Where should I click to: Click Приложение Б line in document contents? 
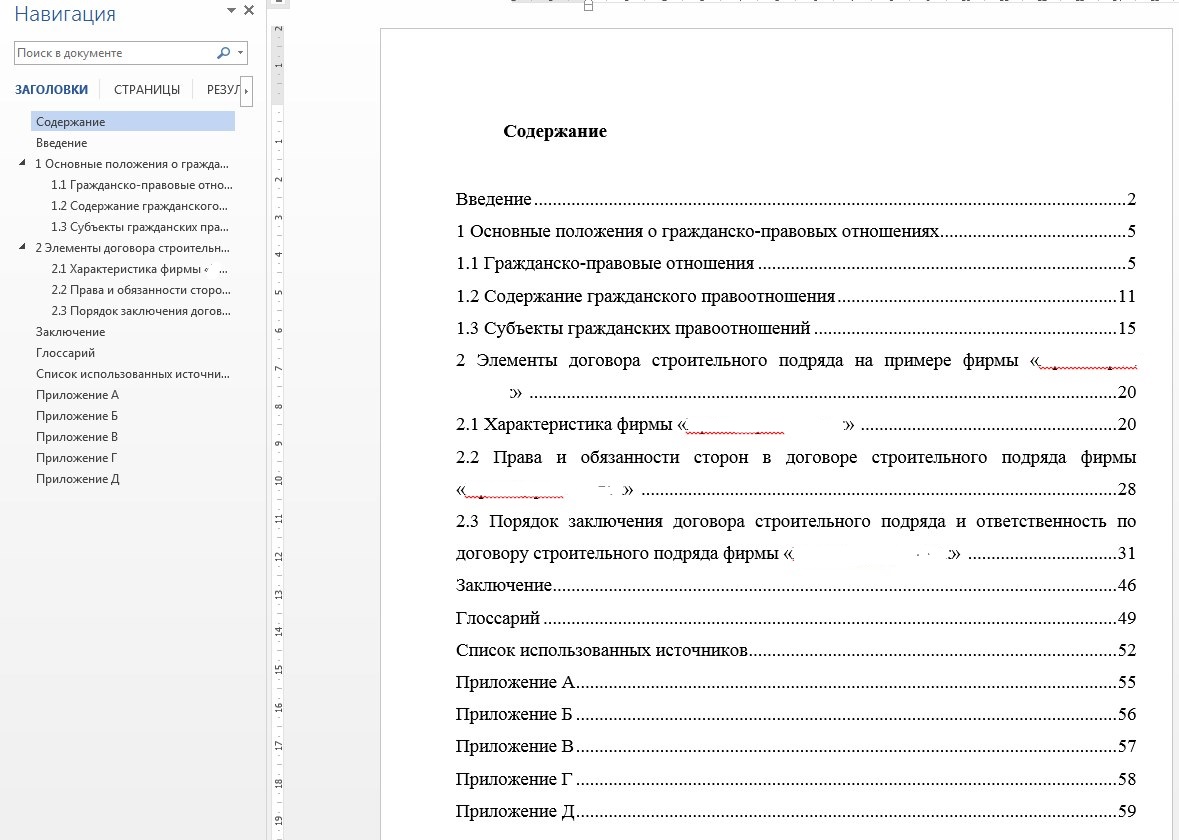796,714
